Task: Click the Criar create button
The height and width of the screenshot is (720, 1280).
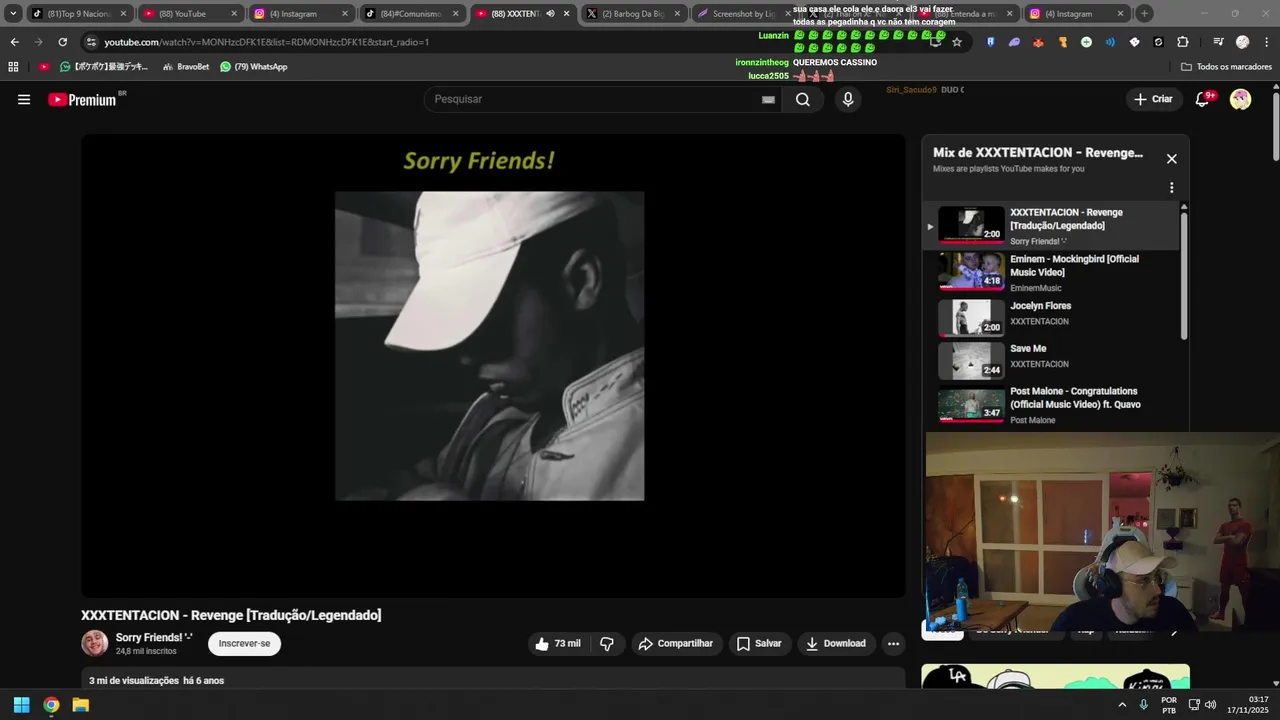Action: coord(1153,99)
